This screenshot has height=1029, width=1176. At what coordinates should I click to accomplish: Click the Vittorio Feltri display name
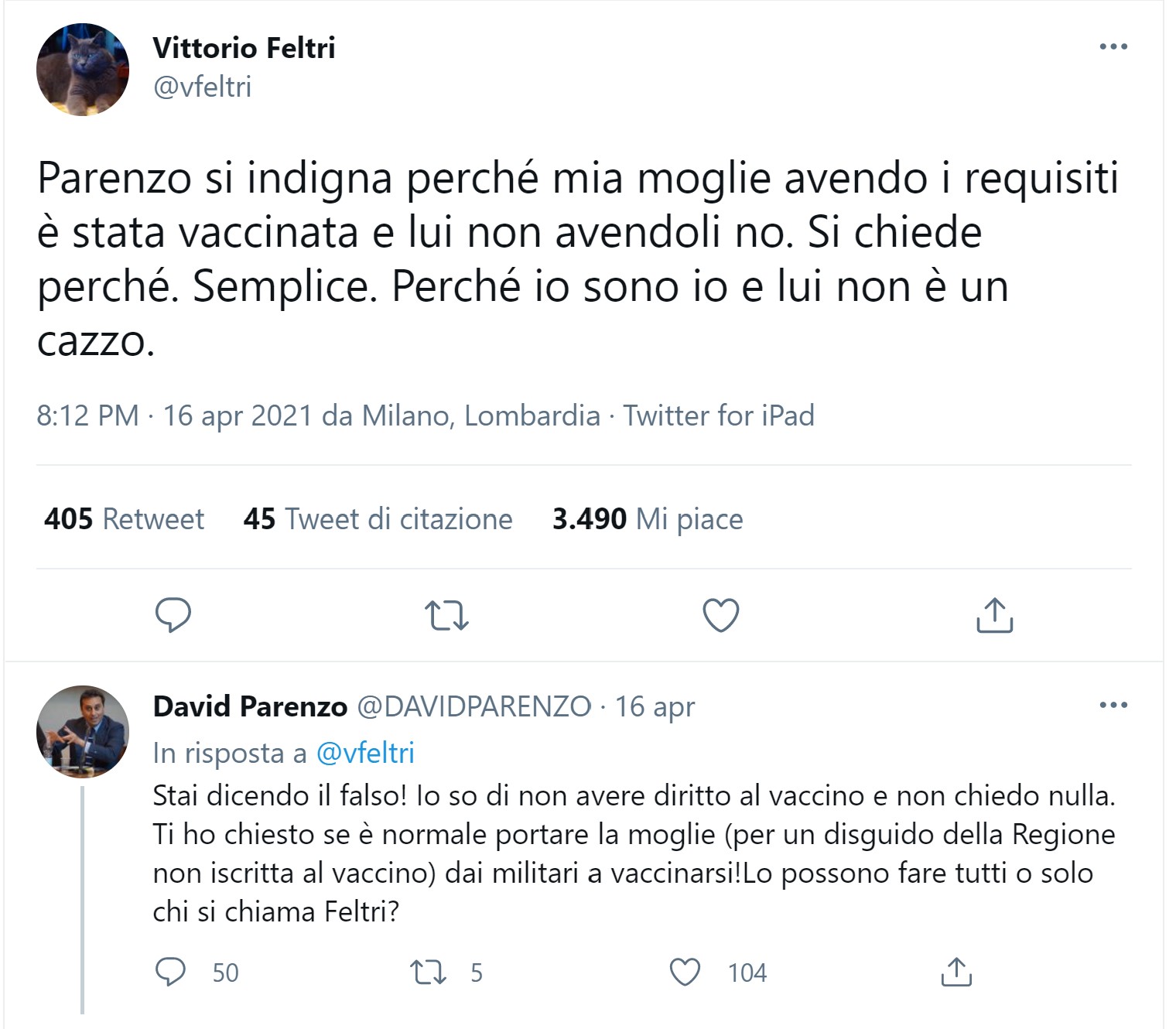(x=244, y=48)
